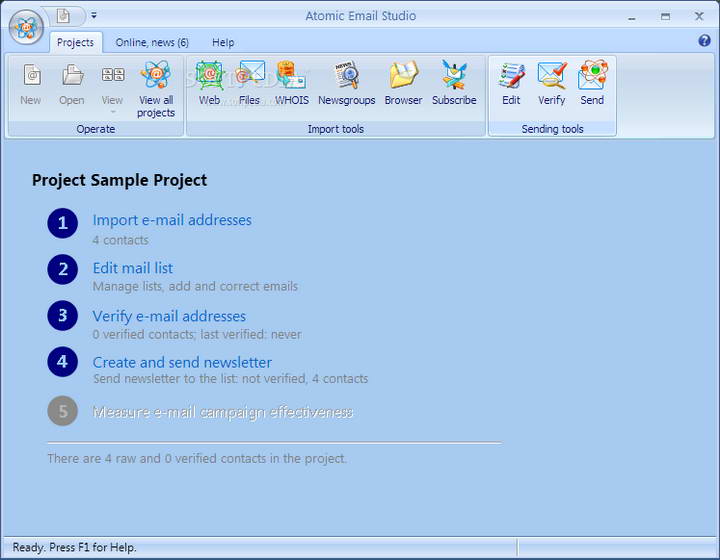This screenshot has height=560, width=720.
Task: Click the View icon in Operate group
Action: pos(112,75)
